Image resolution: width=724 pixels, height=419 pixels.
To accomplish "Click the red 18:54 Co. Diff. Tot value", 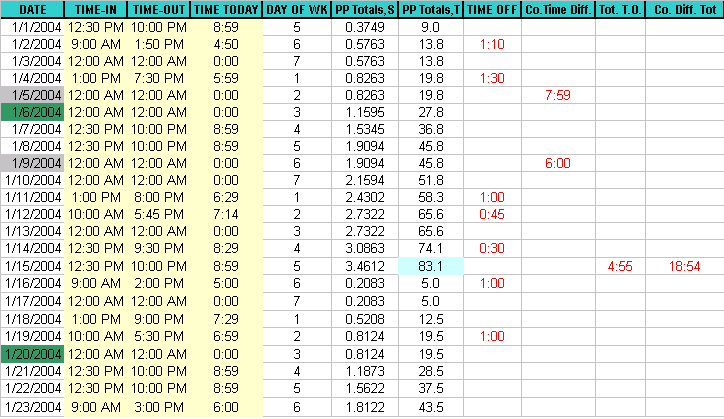I will [x=685, y=266].
